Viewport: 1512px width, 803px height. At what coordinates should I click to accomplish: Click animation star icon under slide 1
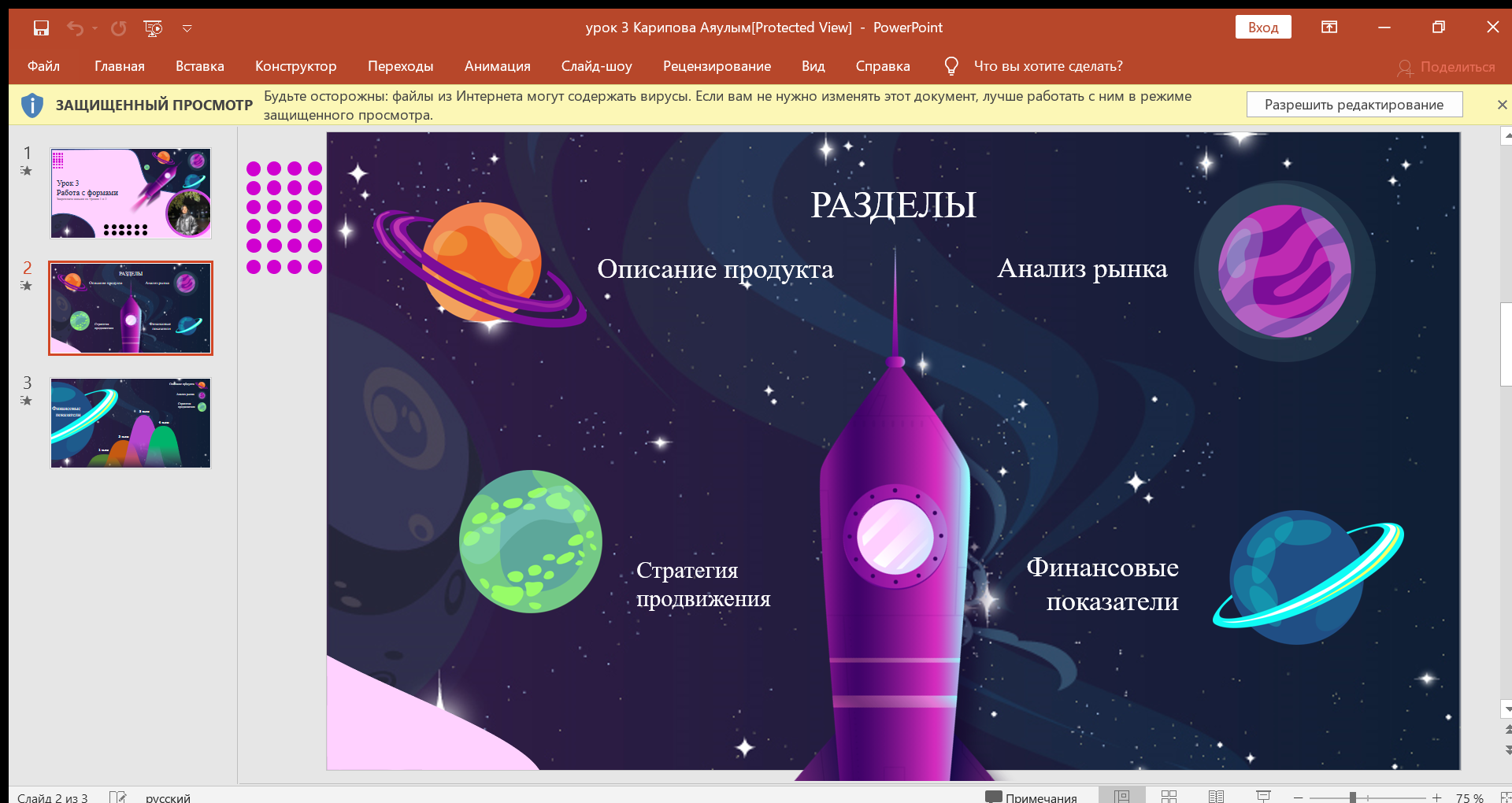pos(27,171)
